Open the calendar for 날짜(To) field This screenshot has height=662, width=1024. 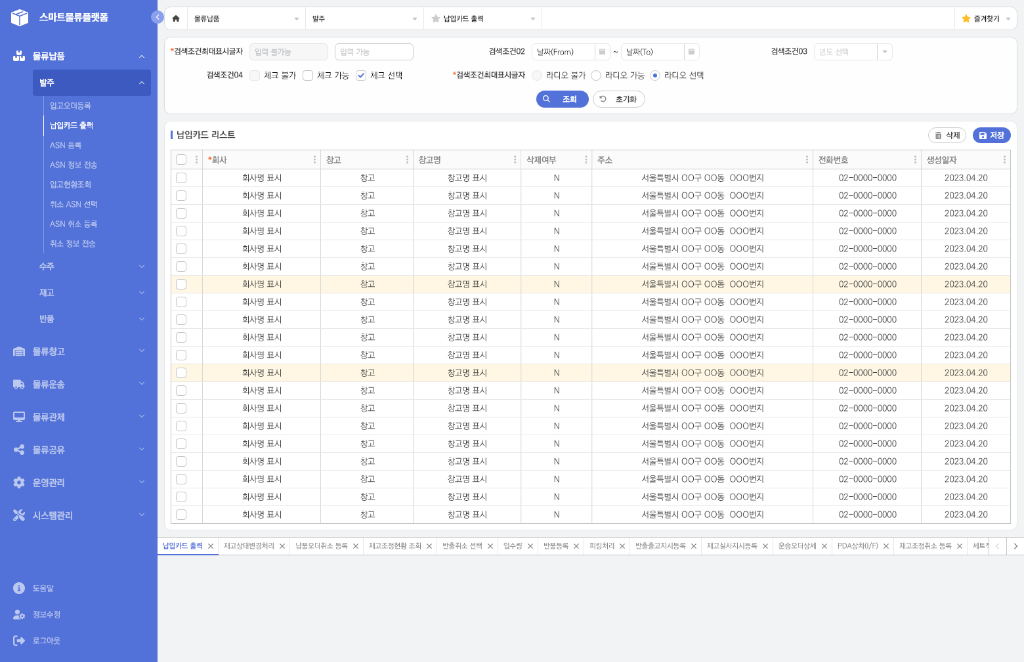point(691,52)
